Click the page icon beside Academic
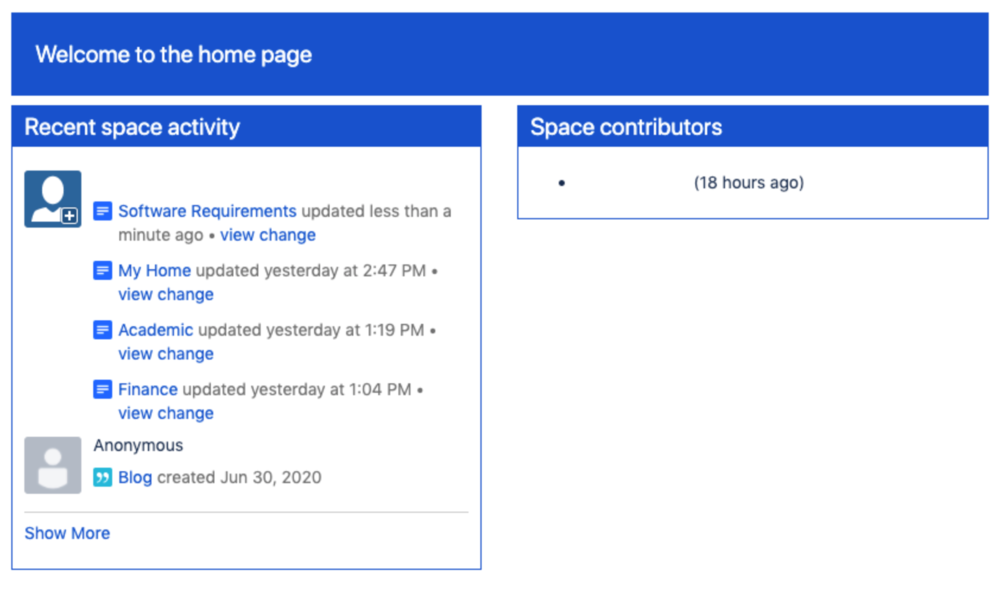The image size is (1000, 599). point(103,330)
